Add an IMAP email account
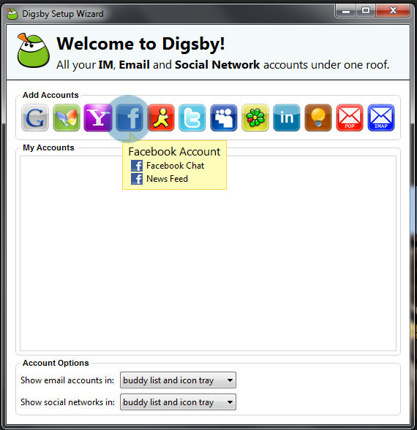The width and height of the screenshot is (417, 430). point(381,118)
